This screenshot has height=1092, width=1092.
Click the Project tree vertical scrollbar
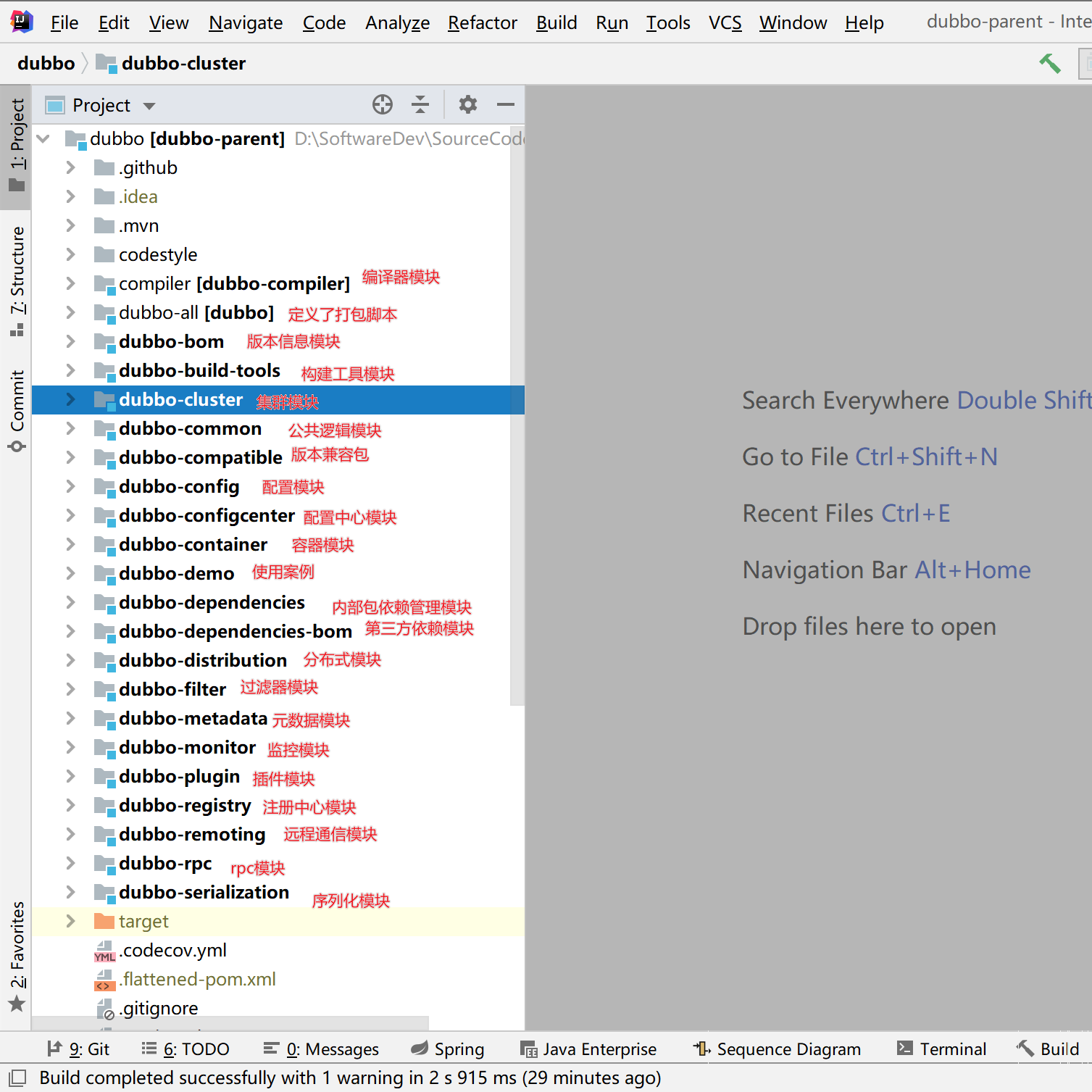pyautogui.click(x=517, y=415)
